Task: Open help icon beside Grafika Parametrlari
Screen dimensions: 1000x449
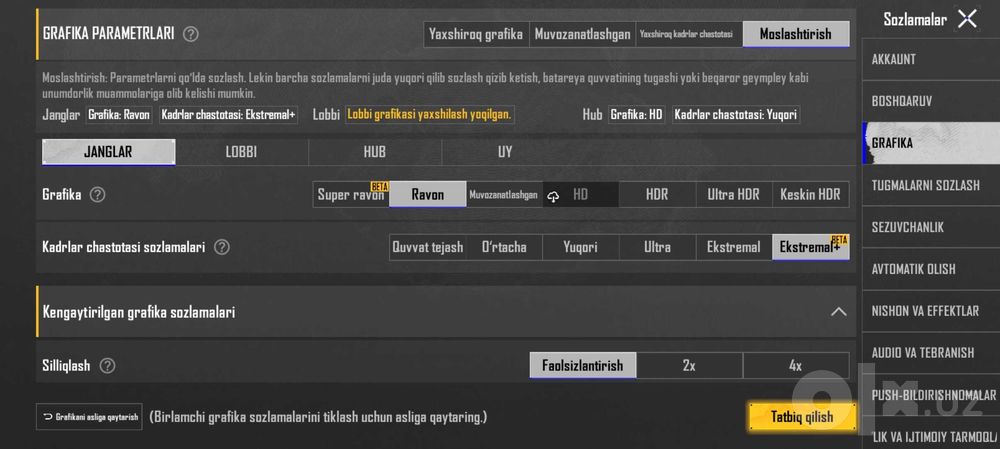Action: [190, 34]
